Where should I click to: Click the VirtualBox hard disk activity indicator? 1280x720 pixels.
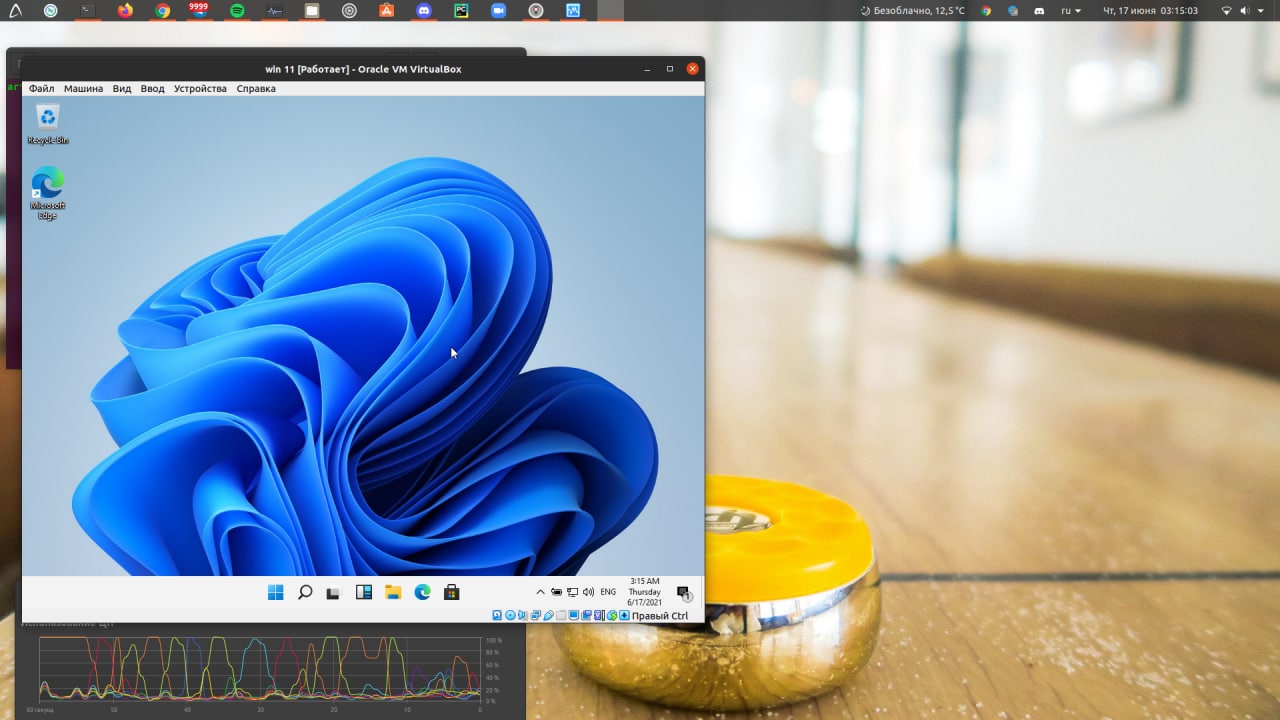tap(497, 616)
